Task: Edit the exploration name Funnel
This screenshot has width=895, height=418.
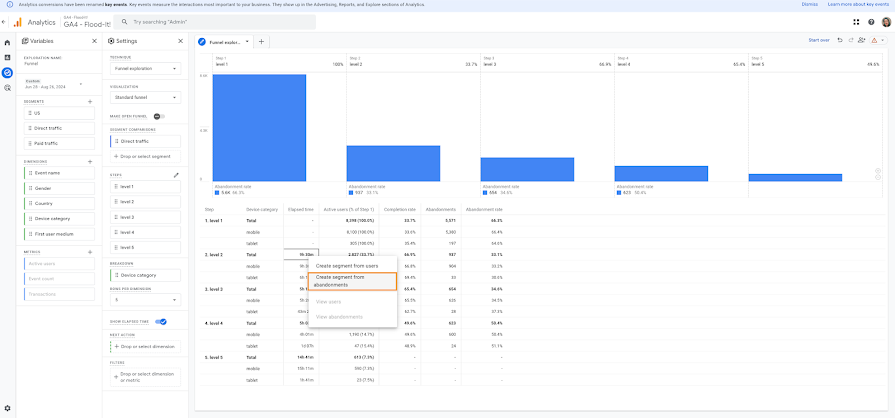Action: coord(30,63)
